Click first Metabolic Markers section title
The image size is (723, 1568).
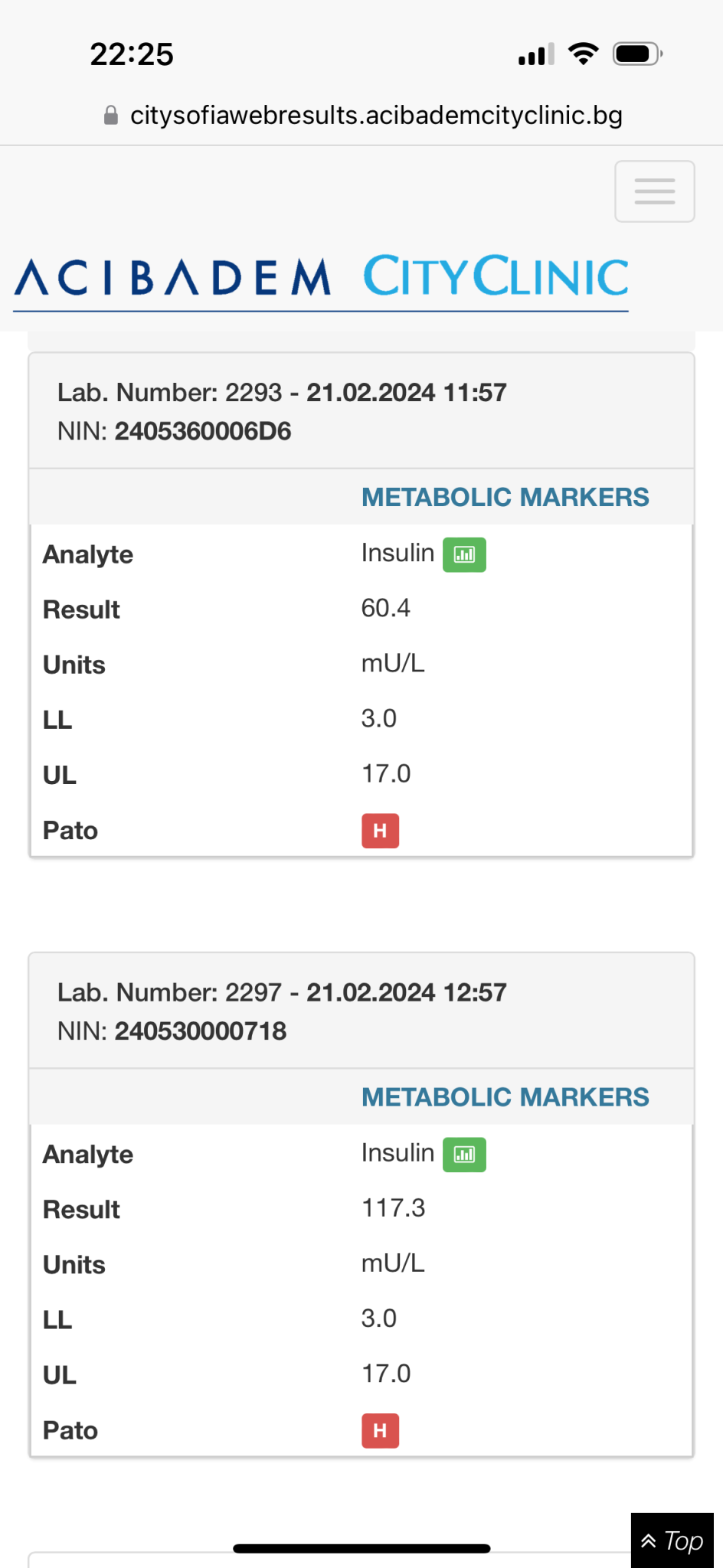505,498
